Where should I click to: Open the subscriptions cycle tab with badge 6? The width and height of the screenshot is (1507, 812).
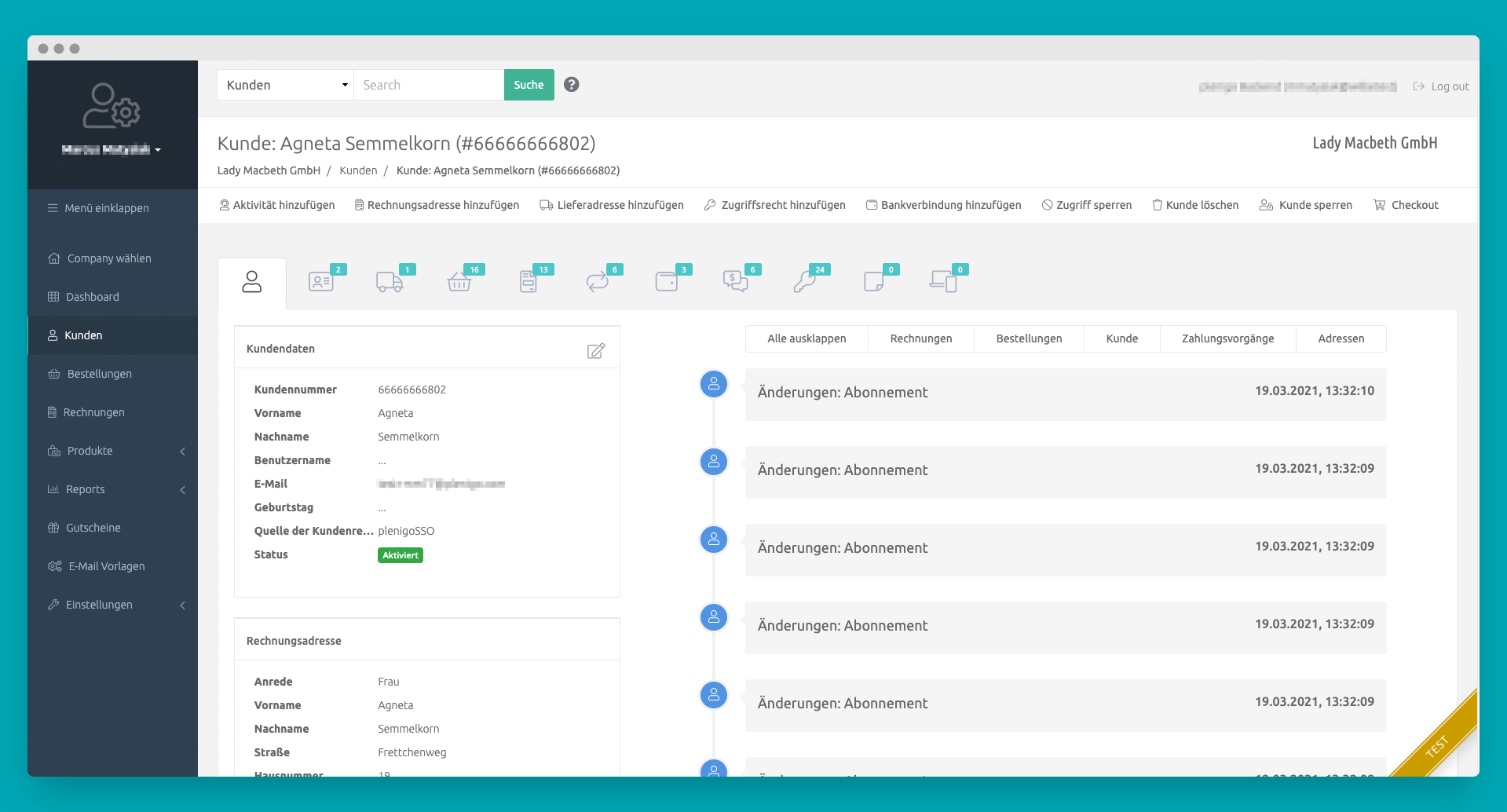coord(598,281)
